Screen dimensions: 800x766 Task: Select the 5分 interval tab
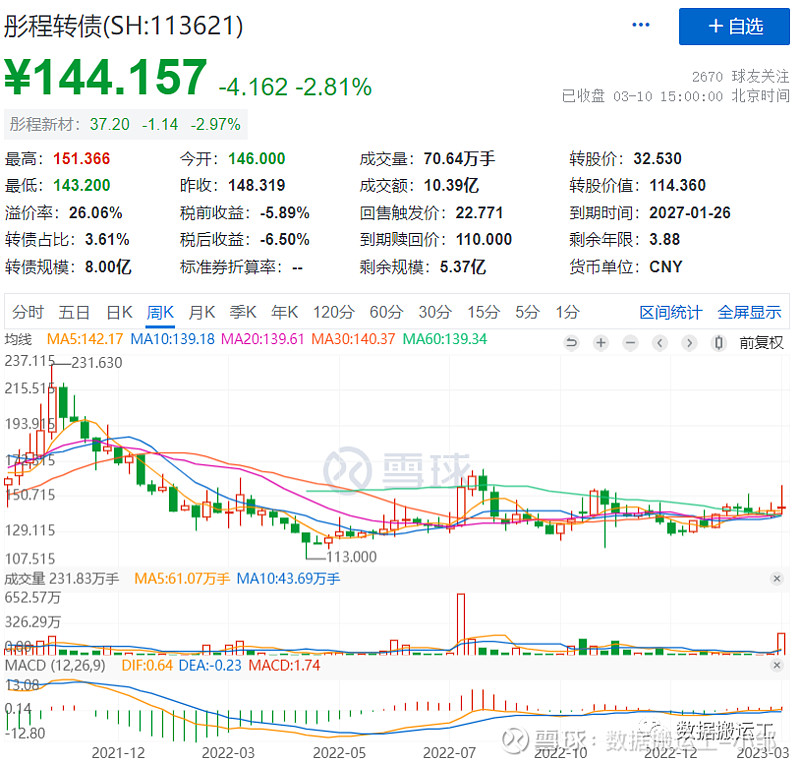[x=527, y=312]
